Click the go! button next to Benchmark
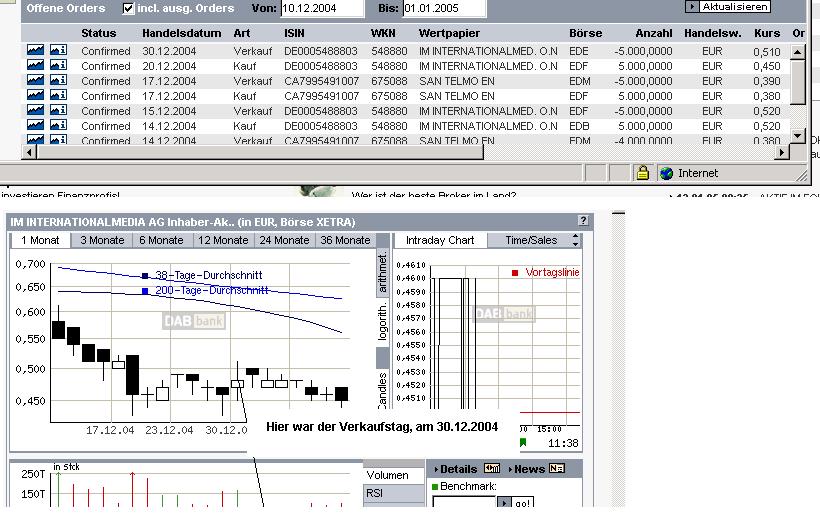This screenshot has height=514, width=820. pyautogui.click(x=522, y=502)
